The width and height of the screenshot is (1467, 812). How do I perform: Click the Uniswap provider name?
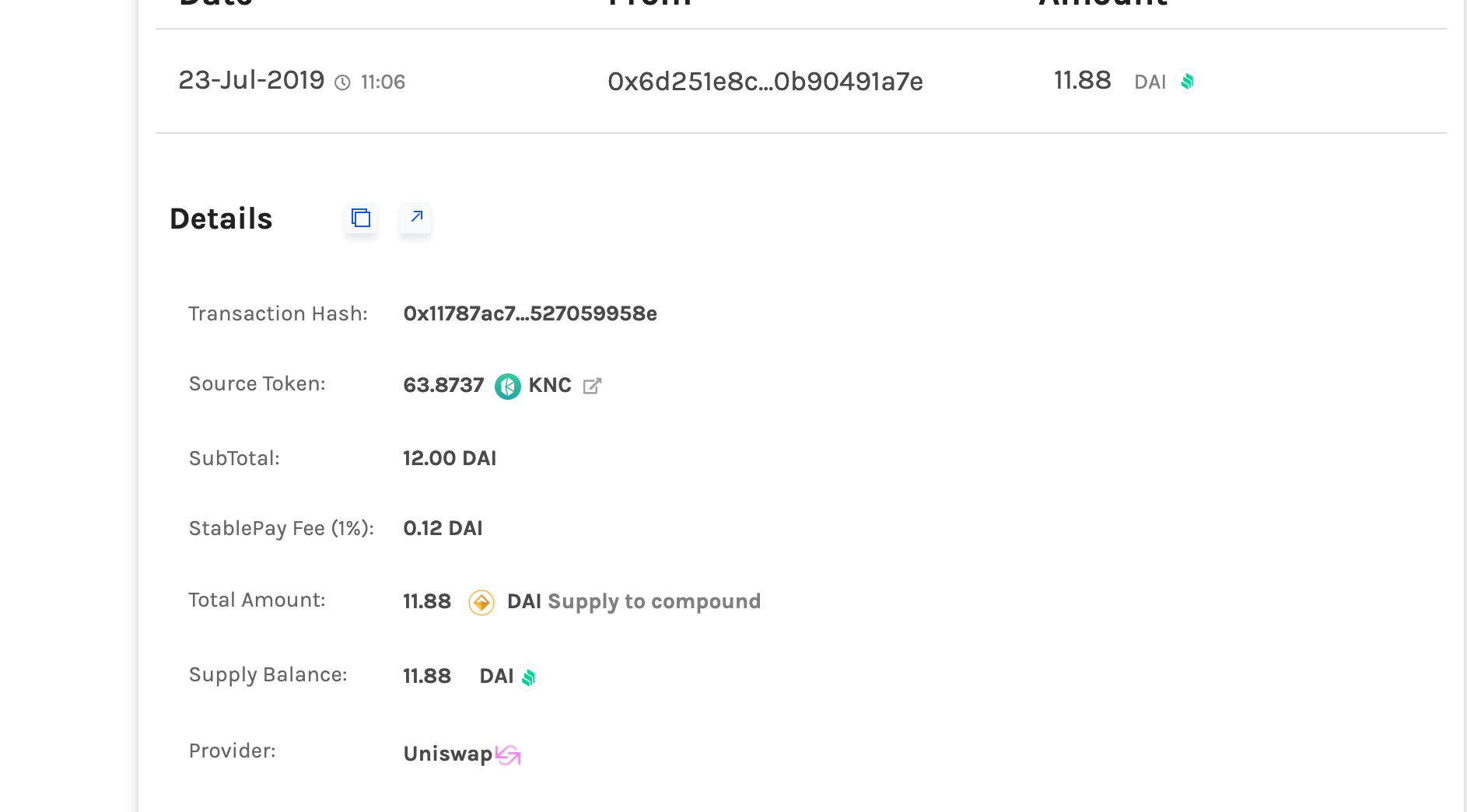pyautogui.click(x=447, y=754)
